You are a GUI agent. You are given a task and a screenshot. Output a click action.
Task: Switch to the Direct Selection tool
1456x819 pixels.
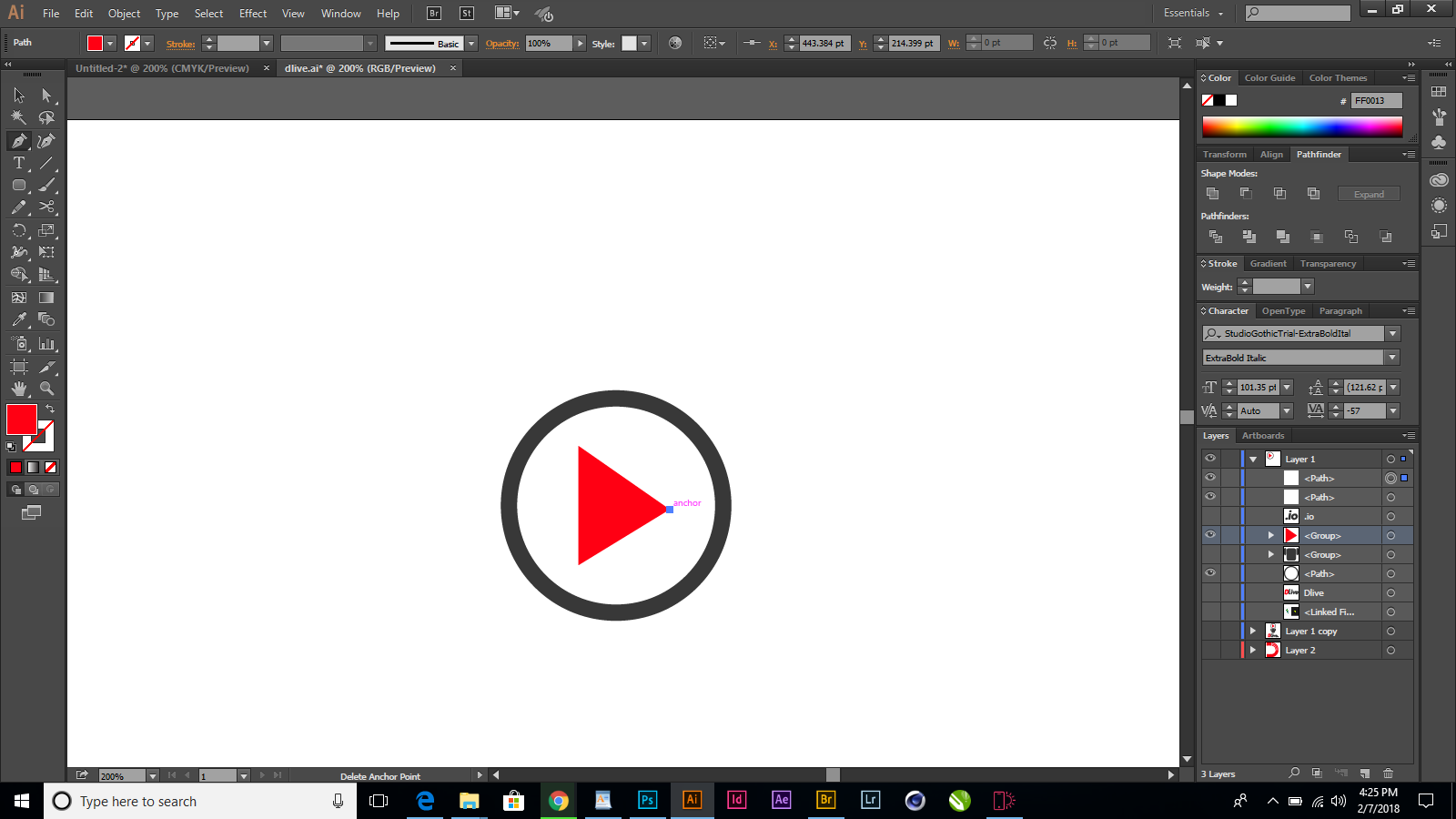point(46,95)
